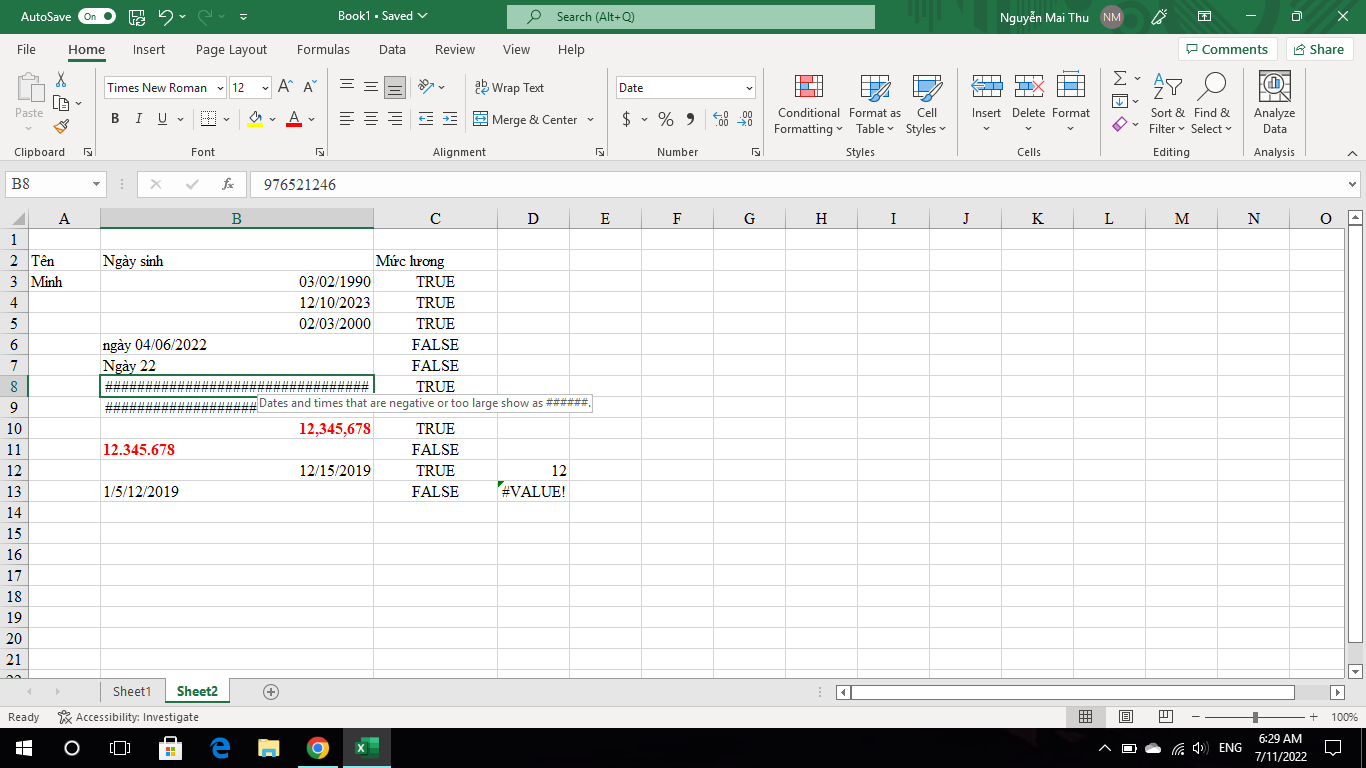Image resolution: width=1366 pixels, height=768 pixels.
Task: Add a new sheet with plus button
Action: point(270,691)
